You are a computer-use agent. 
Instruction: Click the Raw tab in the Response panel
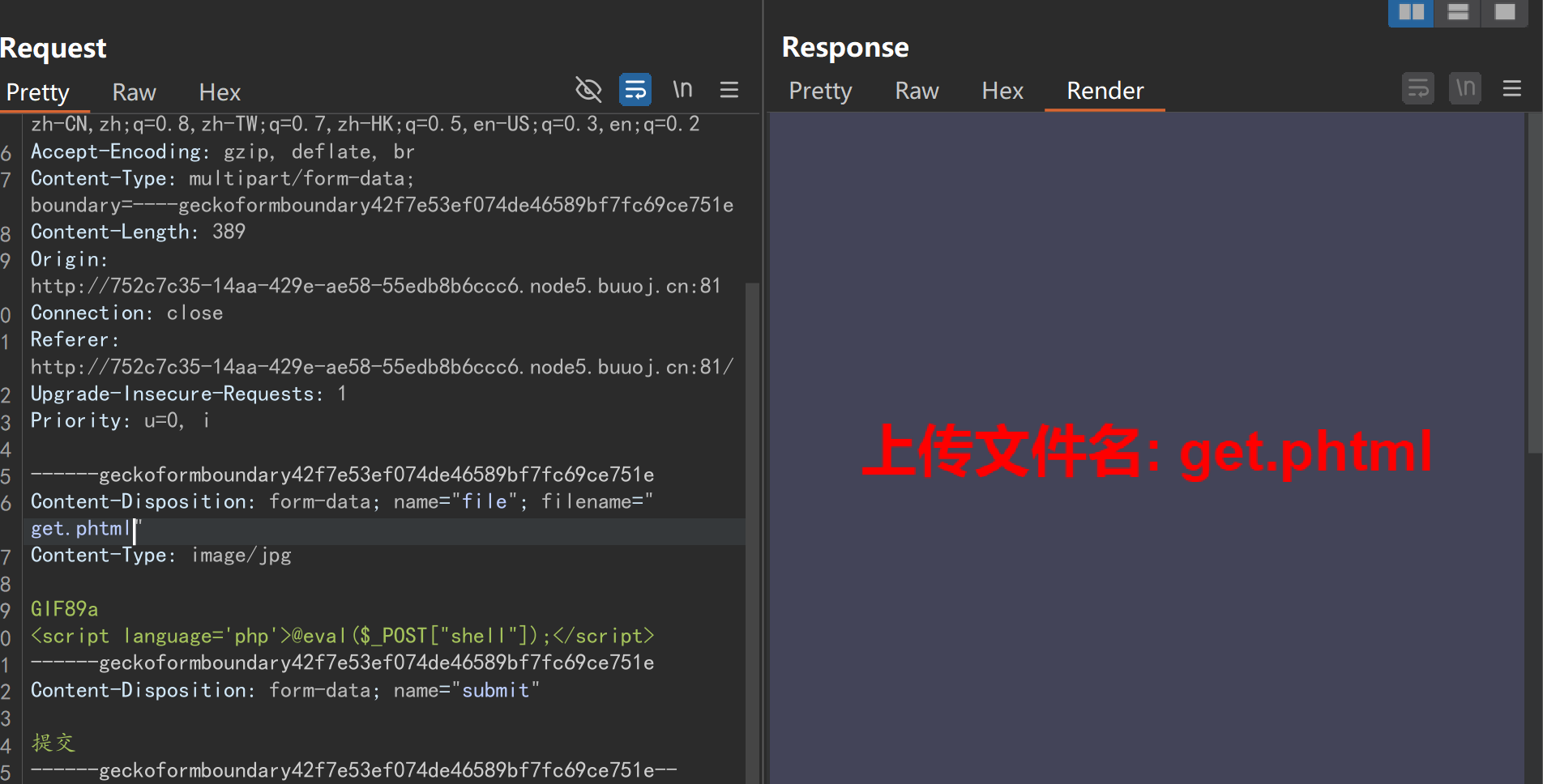pyautogui.click(x=916, y=90)
